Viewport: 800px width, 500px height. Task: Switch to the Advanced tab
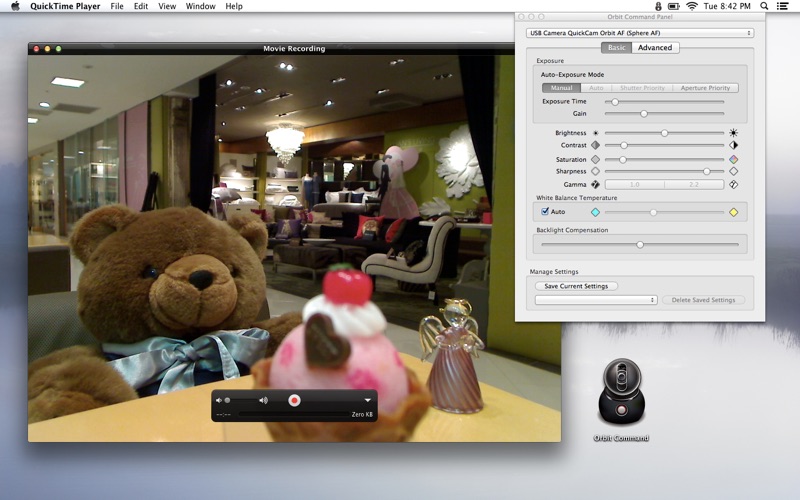655,48
